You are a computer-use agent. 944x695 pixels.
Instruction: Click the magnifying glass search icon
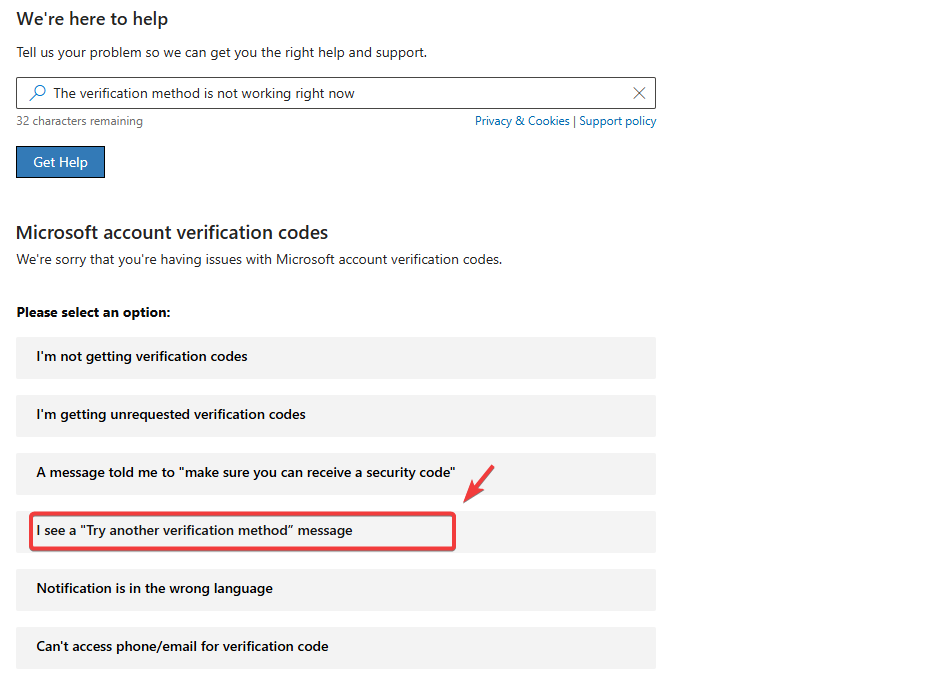pos(37,93)
